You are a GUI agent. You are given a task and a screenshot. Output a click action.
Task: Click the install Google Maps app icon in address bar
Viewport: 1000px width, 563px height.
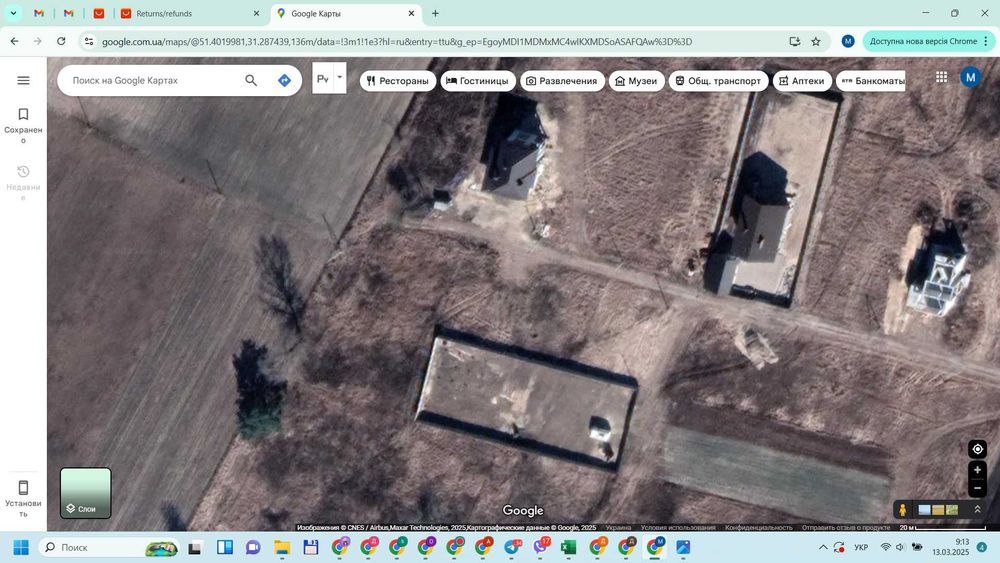(795, 41)
